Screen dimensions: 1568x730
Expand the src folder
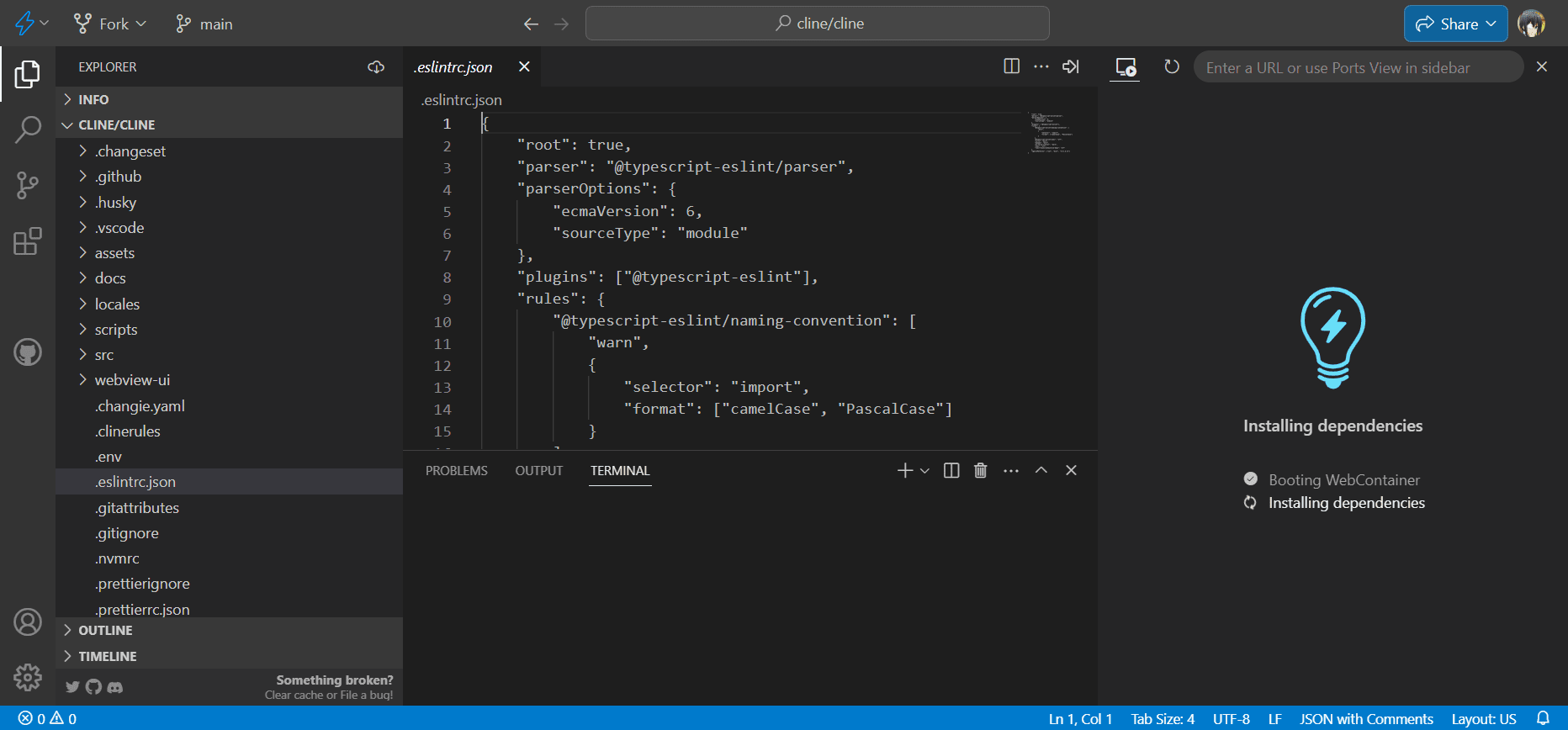[229, 355]
